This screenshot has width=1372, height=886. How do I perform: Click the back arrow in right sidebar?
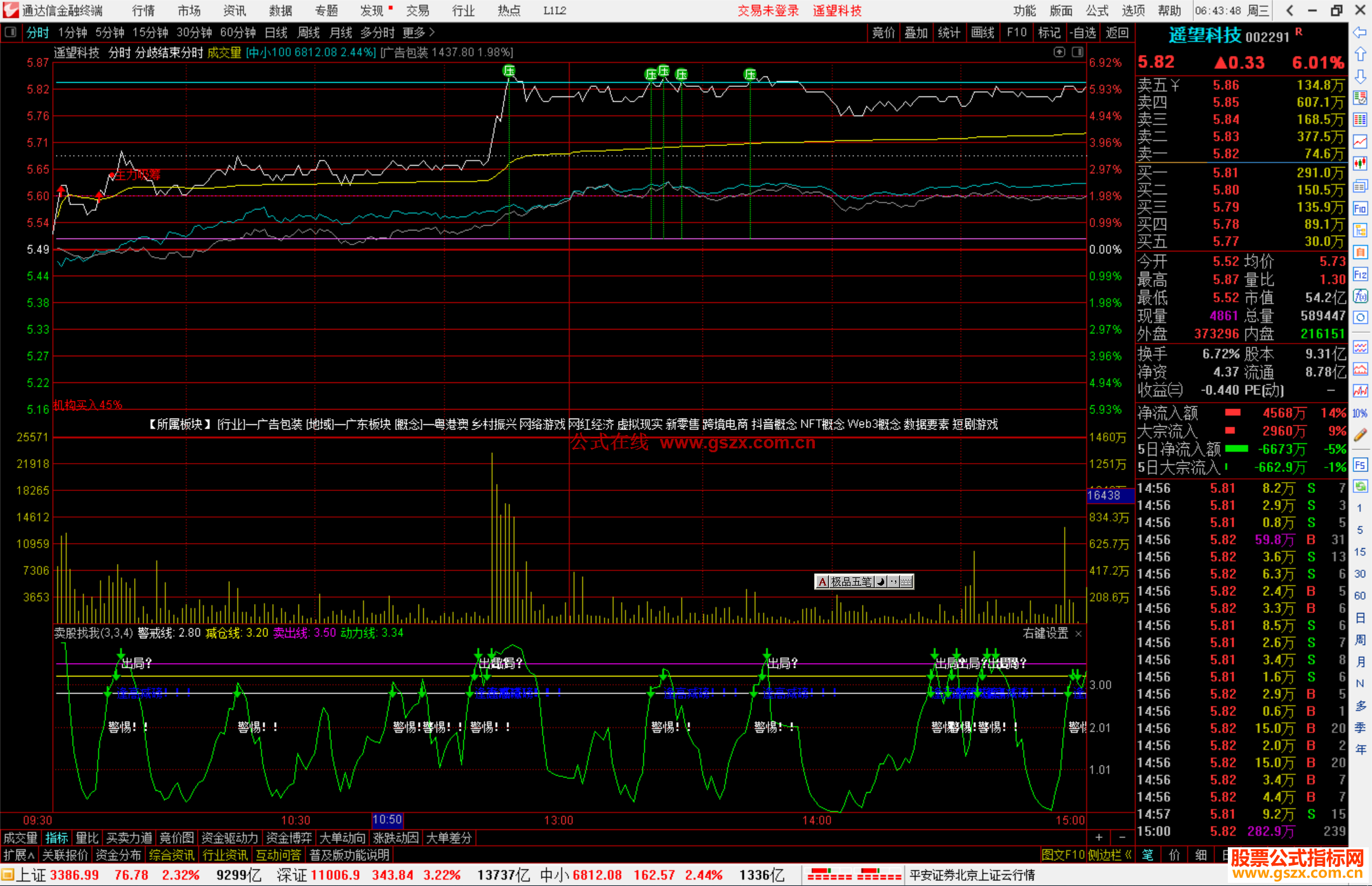pyautogui.click(x=1360, y=32)
